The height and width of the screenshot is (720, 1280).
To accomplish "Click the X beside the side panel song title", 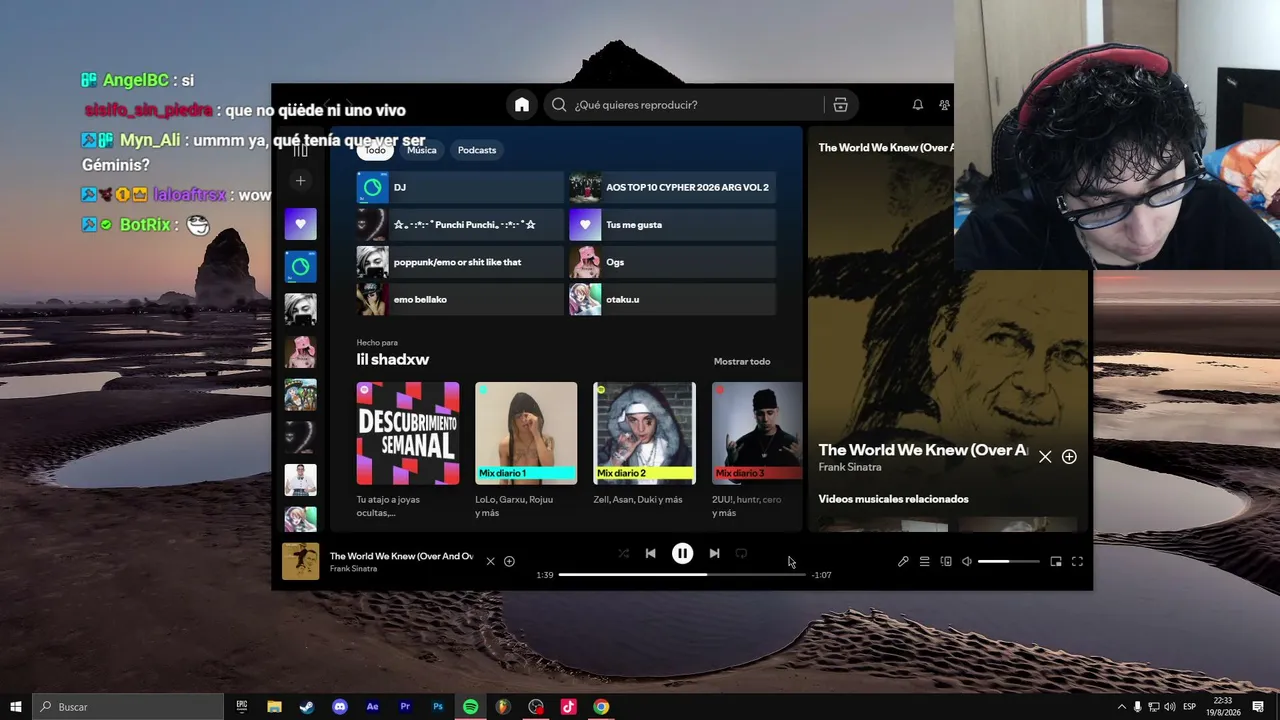I will coord(1045,457).
